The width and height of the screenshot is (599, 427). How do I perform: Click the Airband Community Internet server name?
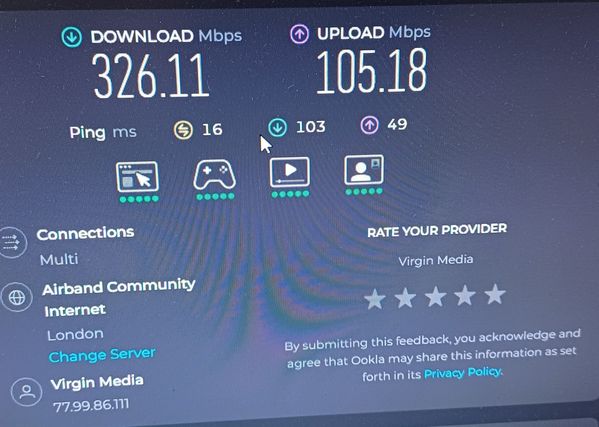click(x=118, y=298)
